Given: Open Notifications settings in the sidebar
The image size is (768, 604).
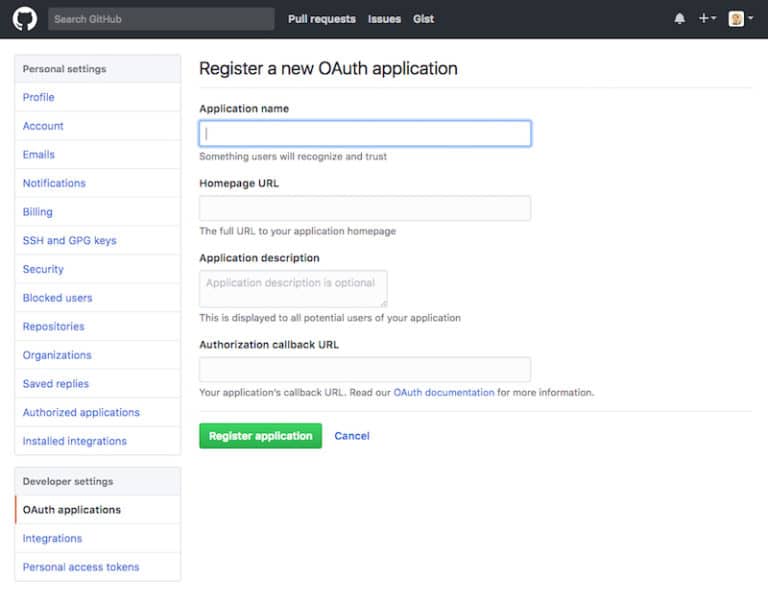Looking at the screenshot, I should [98, 183].
